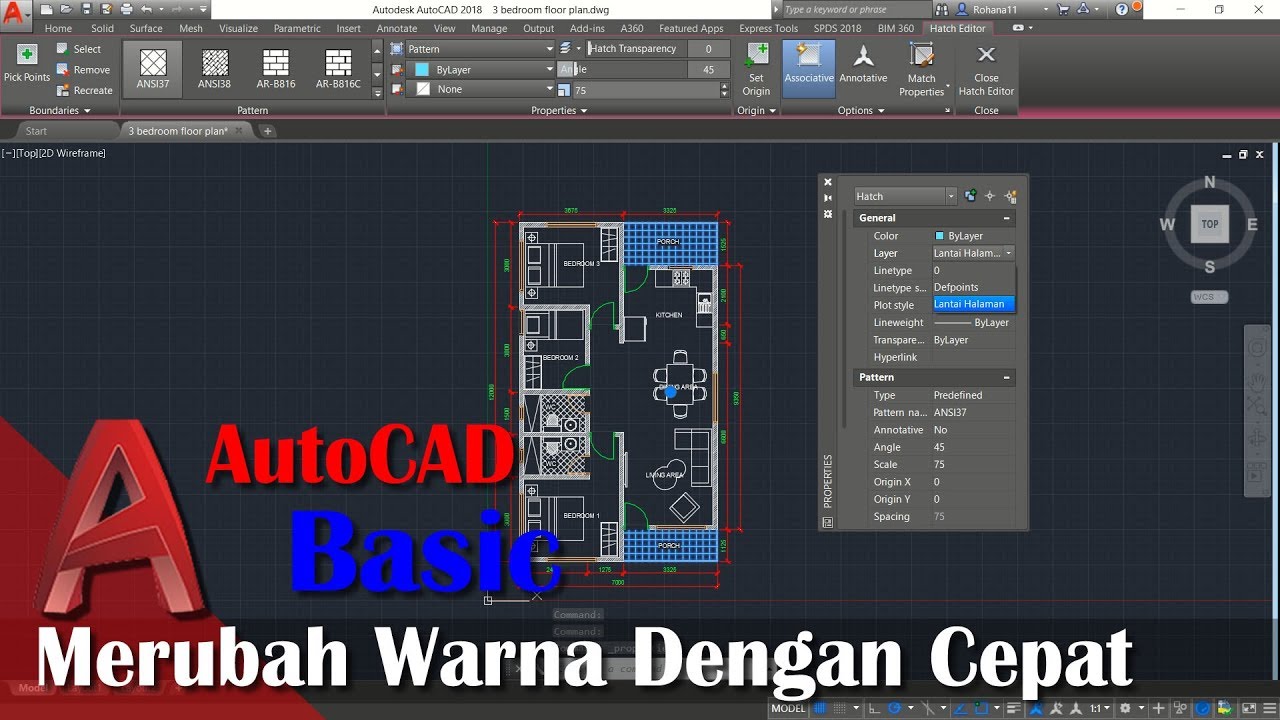Click Close Hatch Editor

point(986,70)
